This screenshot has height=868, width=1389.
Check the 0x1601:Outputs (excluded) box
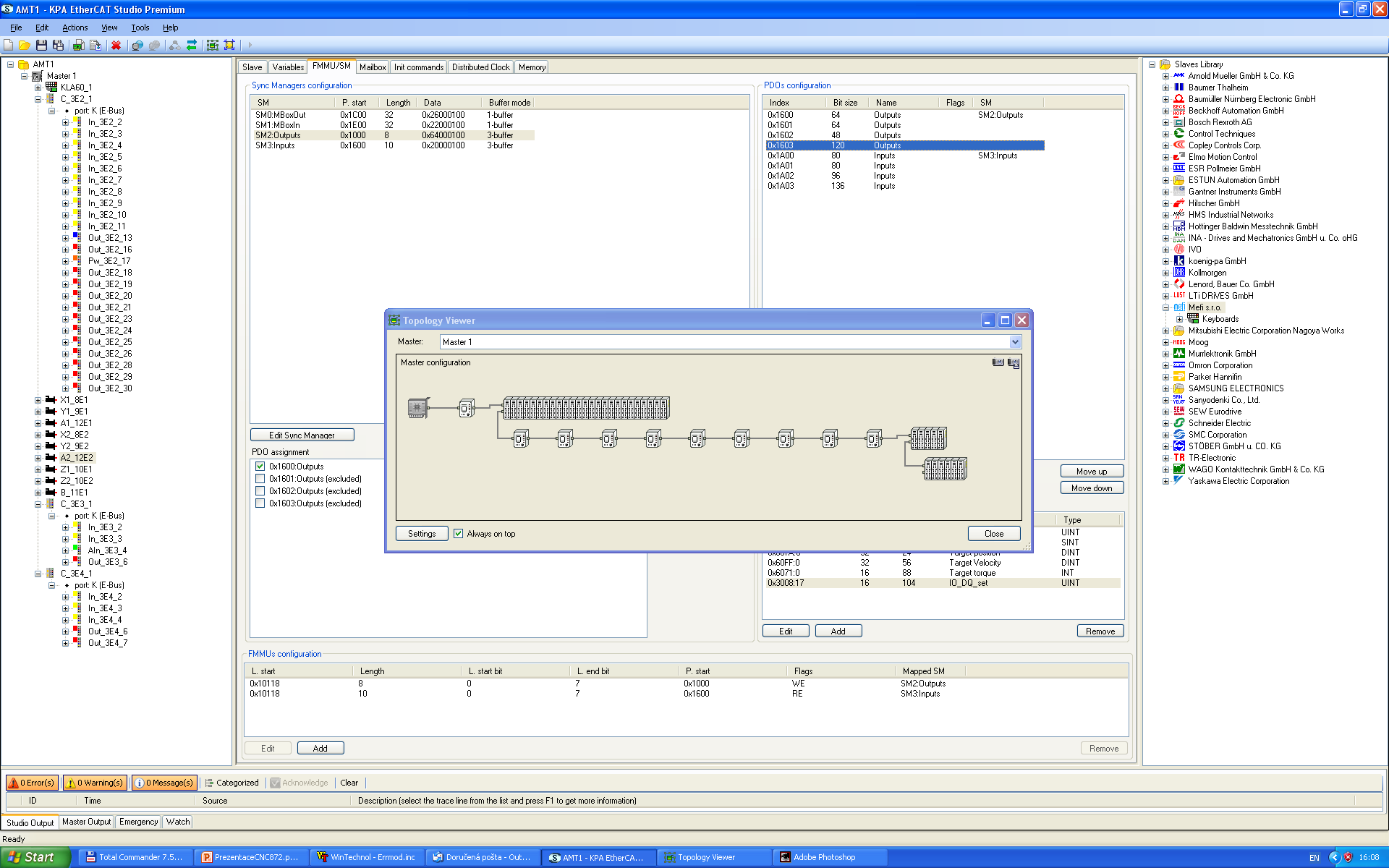click(x=260, y=479)
